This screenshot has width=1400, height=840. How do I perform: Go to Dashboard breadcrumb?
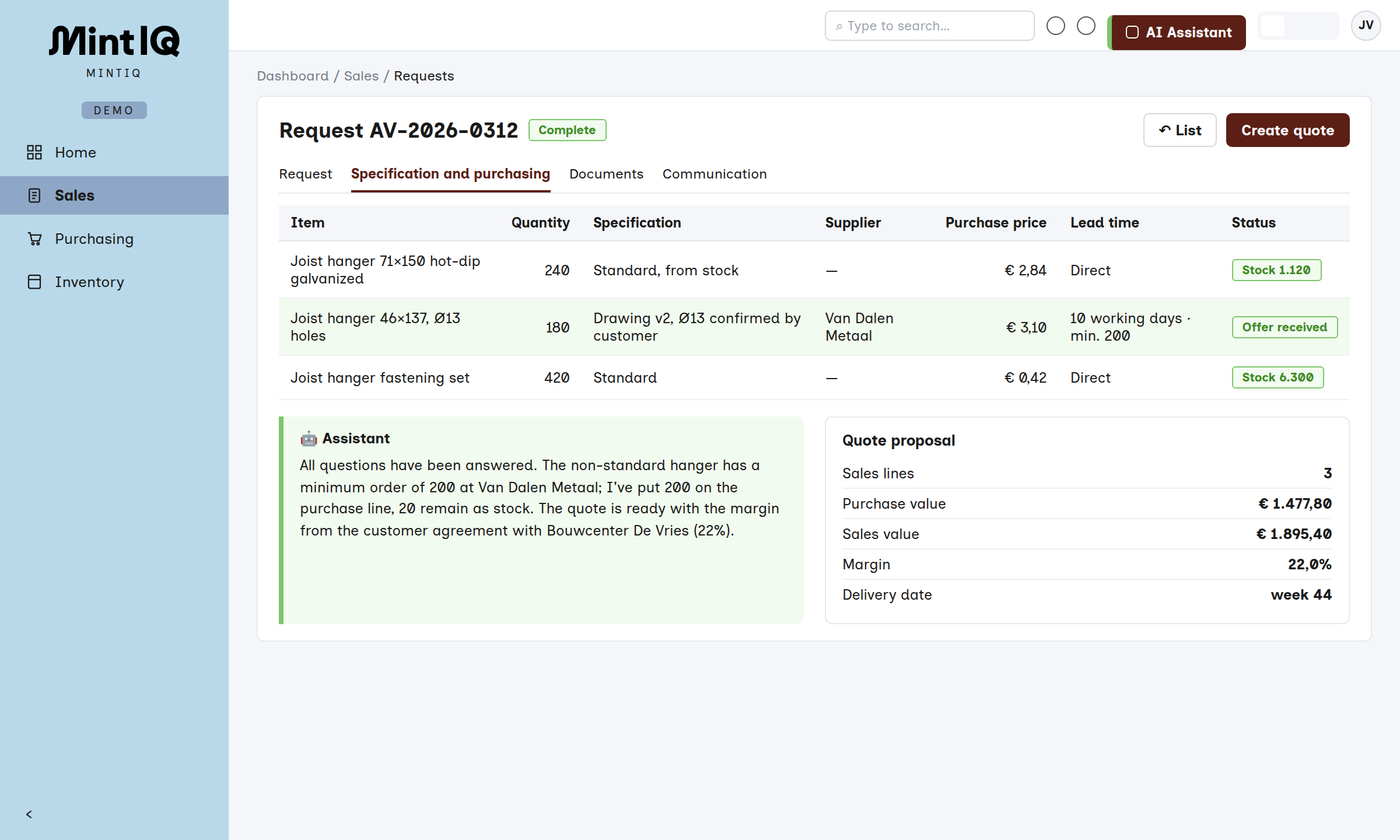(293, 76)
